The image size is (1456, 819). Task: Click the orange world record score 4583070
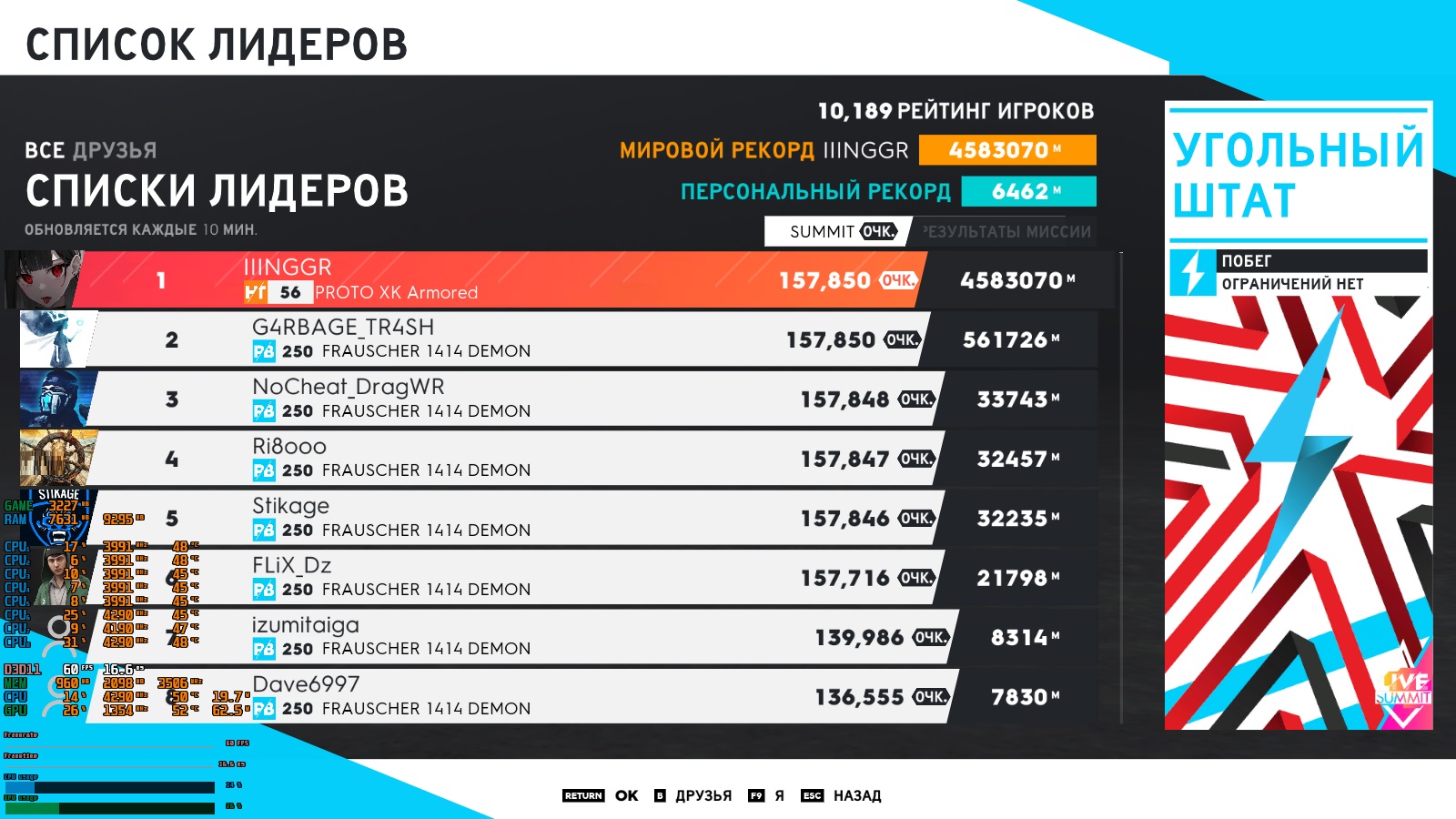(x=1006, y=150)
